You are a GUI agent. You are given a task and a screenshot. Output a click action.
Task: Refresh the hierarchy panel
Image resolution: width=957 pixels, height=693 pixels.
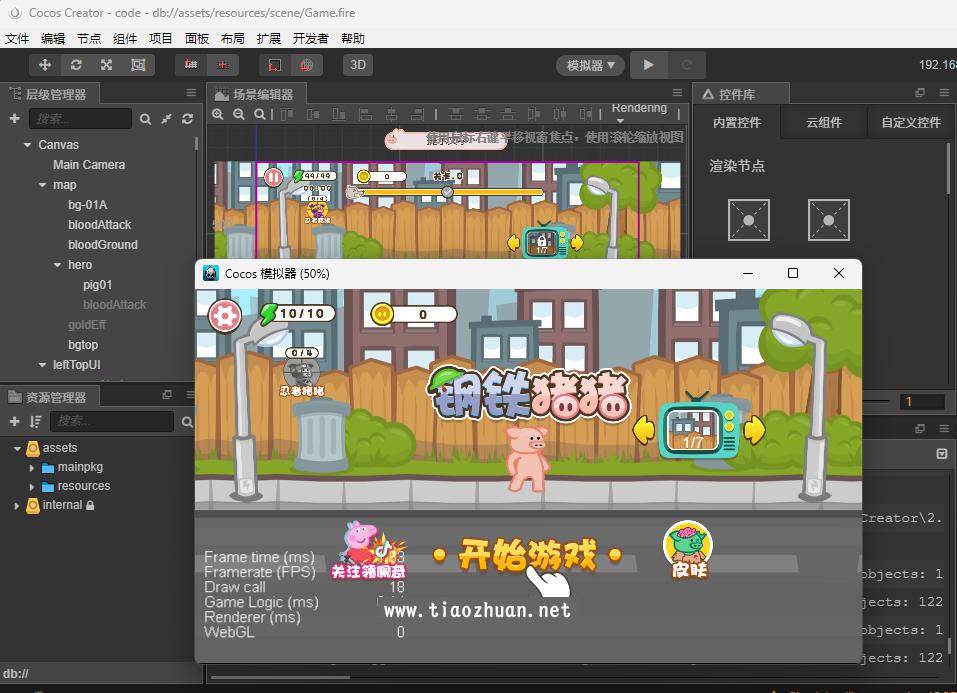(187, 119)
